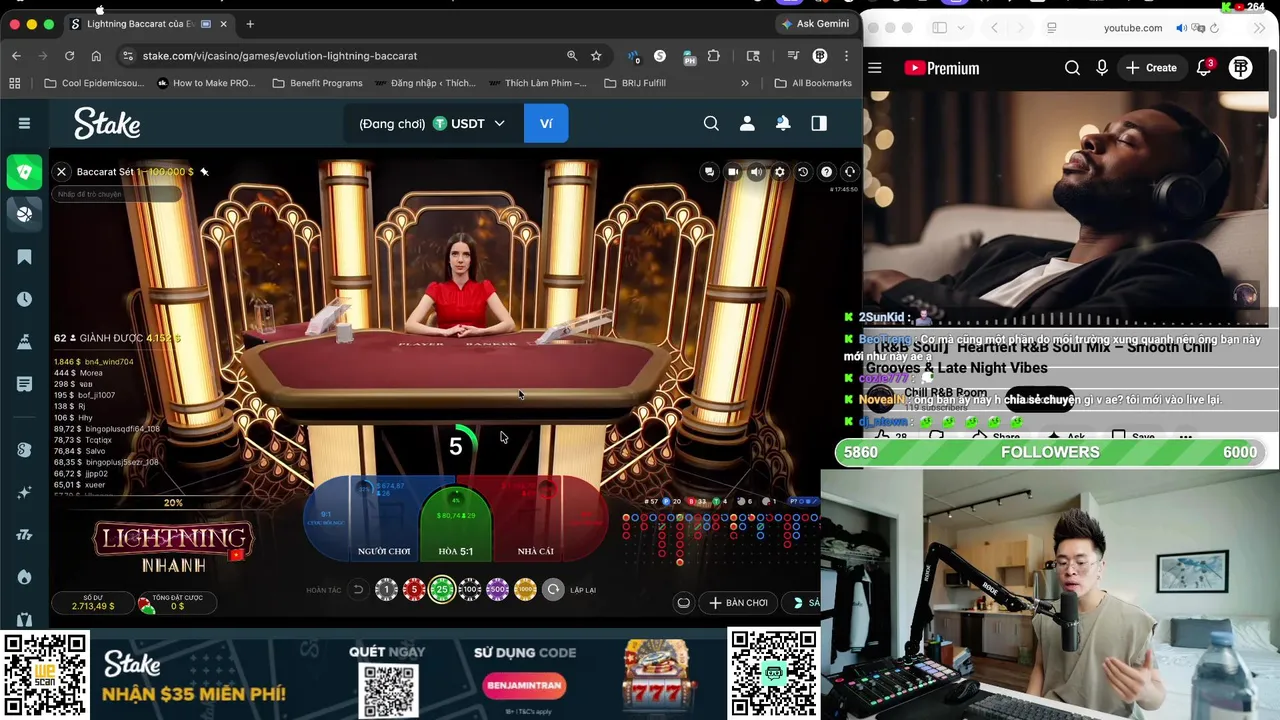
Task: Open Chrome extensions puzzle icon
Action: [x=713, y=56]
